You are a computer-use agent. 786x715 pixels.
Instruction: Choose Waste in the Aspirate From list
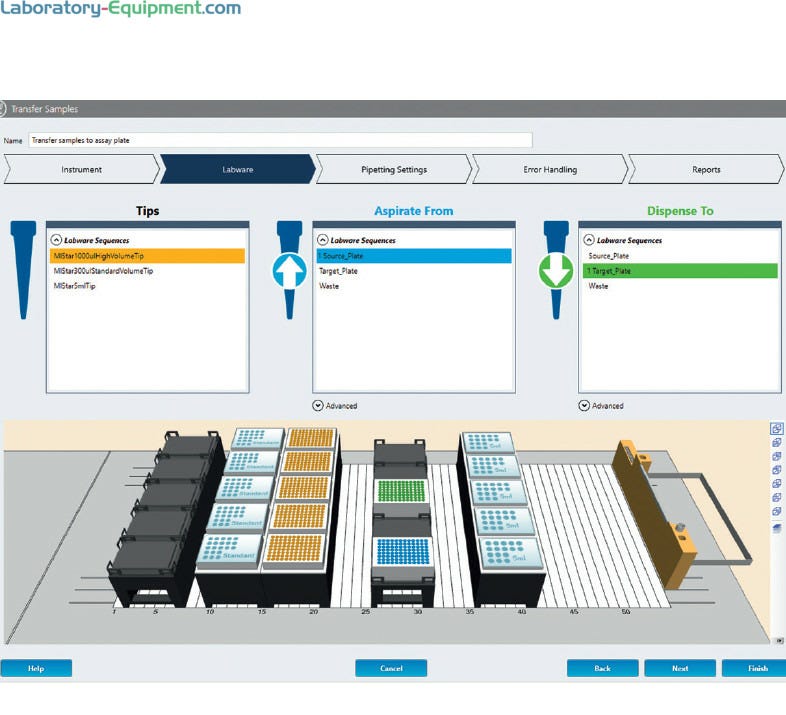(x=329, y=286)
